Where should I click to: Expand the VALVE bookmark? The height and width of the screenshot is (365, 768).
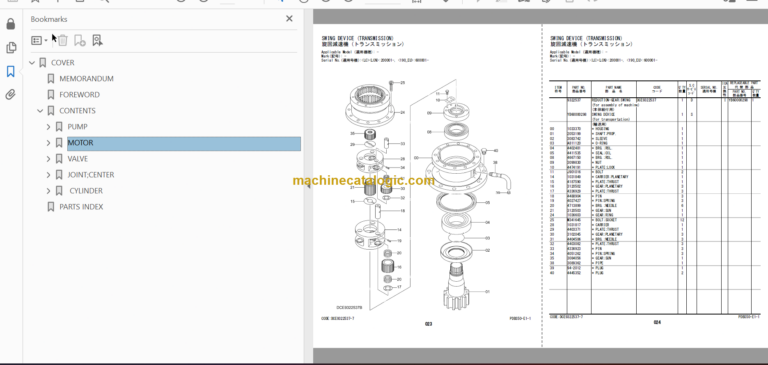click(48, 159)
